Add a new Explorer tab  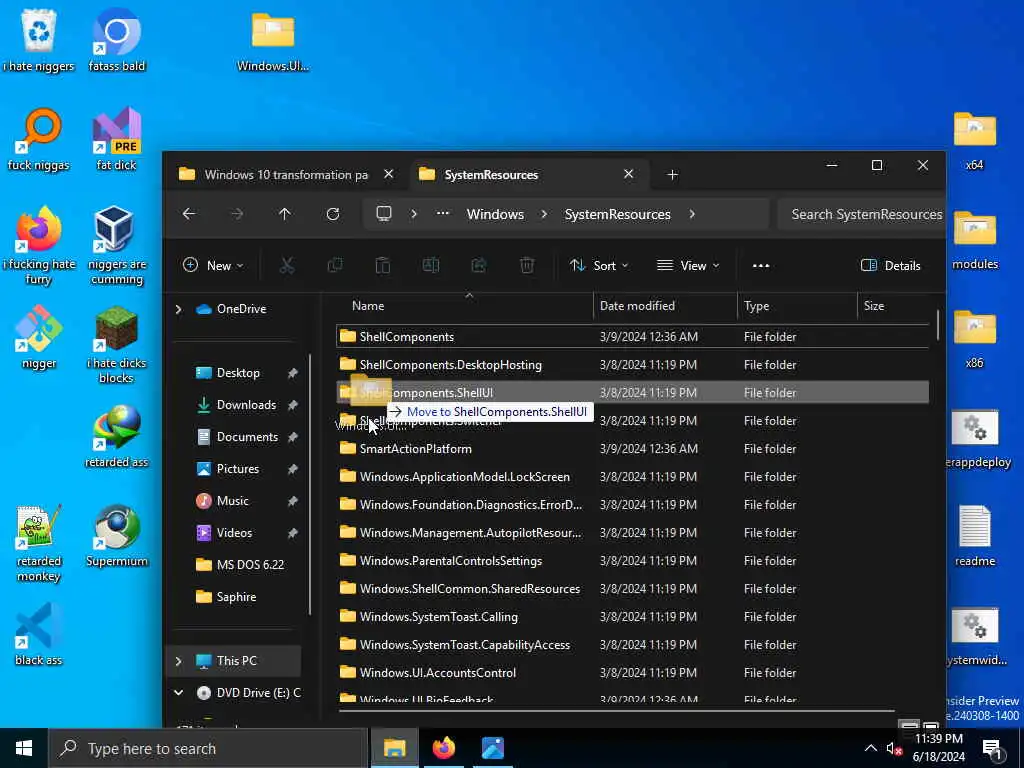pyautogui.click(x=673, y=175)
